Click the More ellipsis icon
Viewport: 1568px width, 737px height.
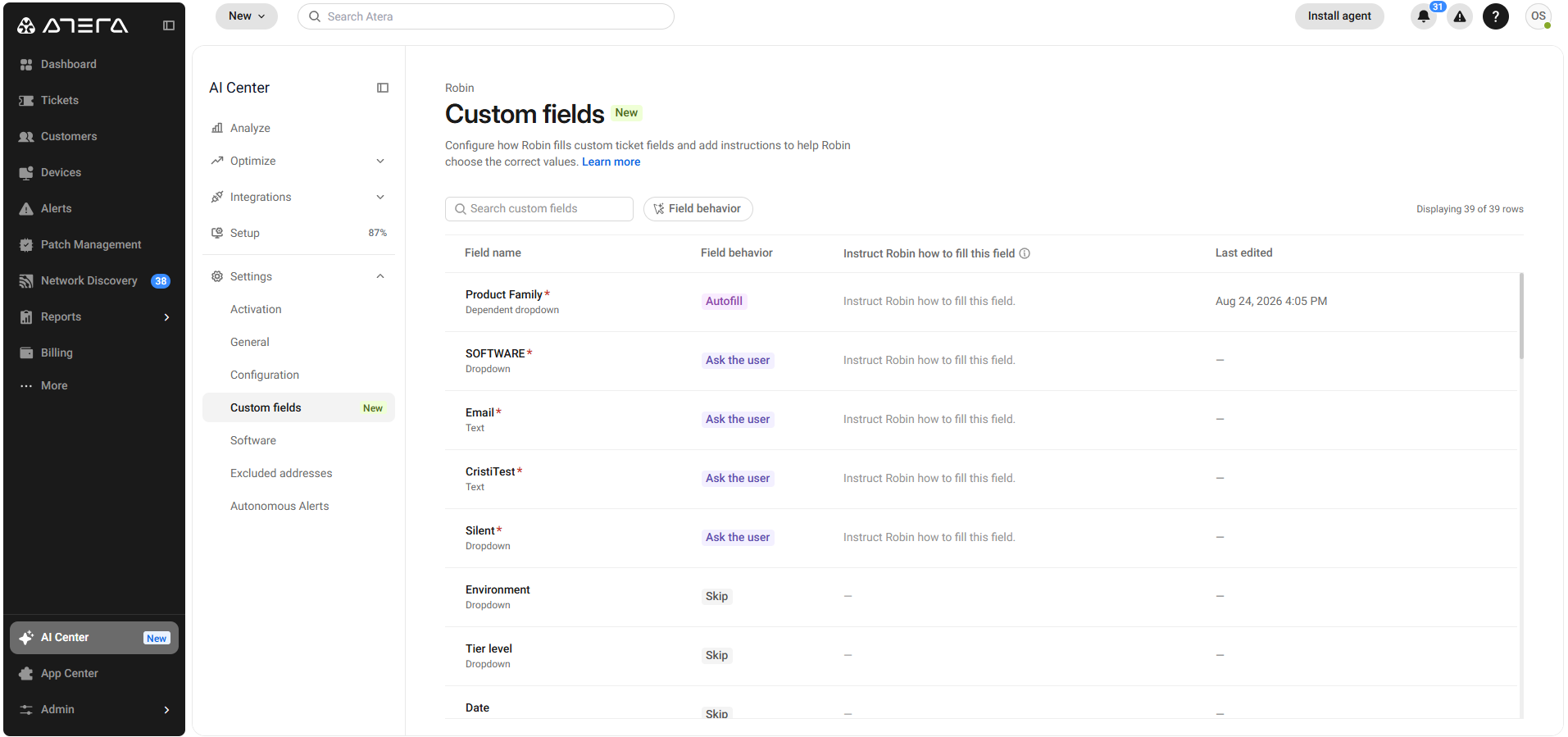click(x=26, y=385)
